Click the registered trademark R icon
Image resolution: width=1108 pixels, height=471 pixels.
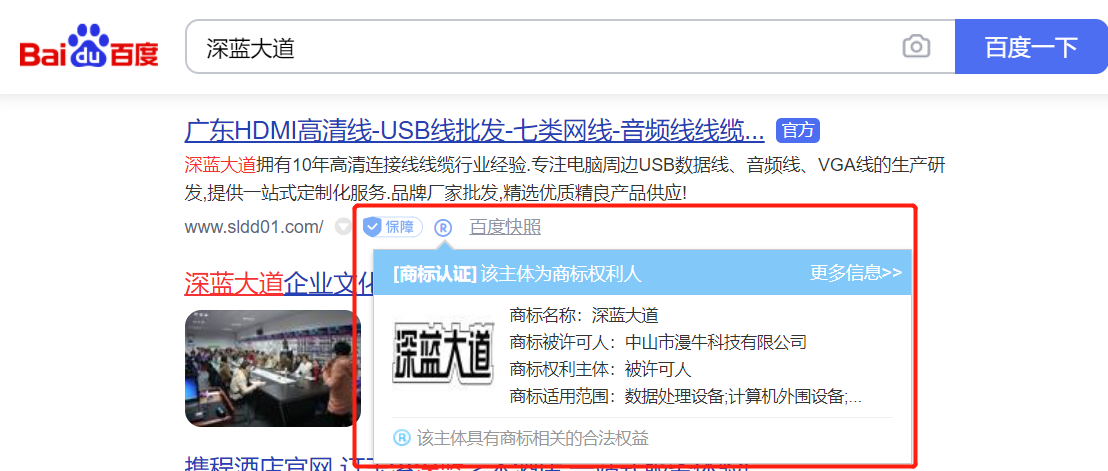(x=443, y=227)
